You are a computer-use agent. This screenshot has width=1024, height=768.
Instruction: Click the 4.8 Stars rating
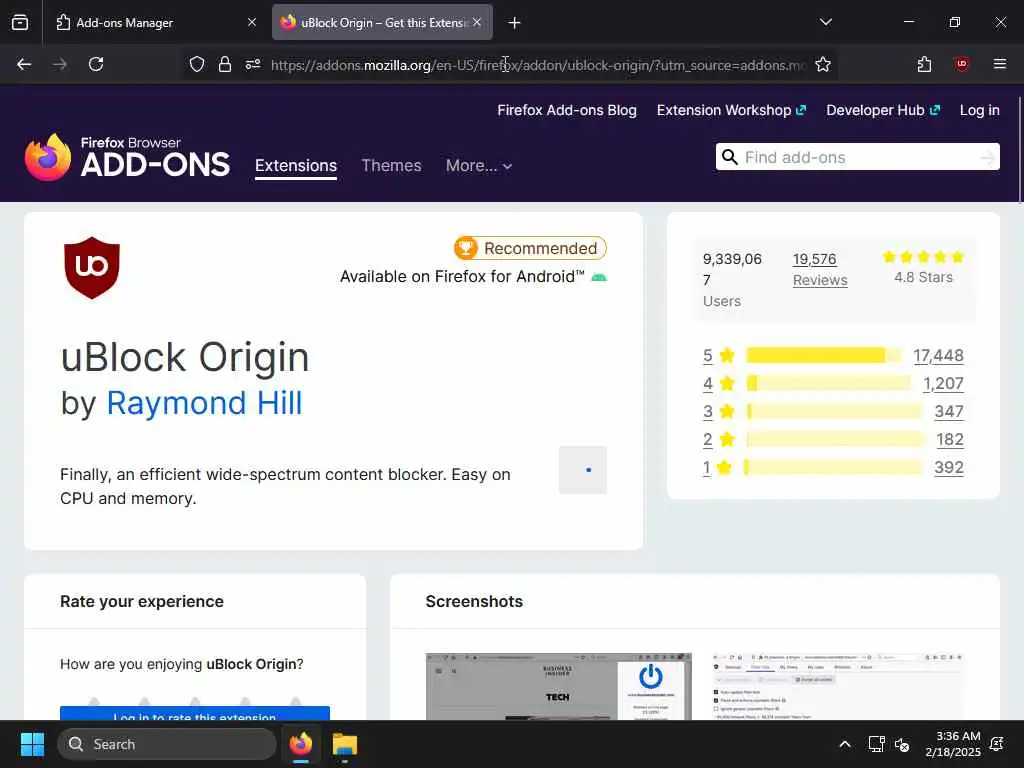coord(923,267)
